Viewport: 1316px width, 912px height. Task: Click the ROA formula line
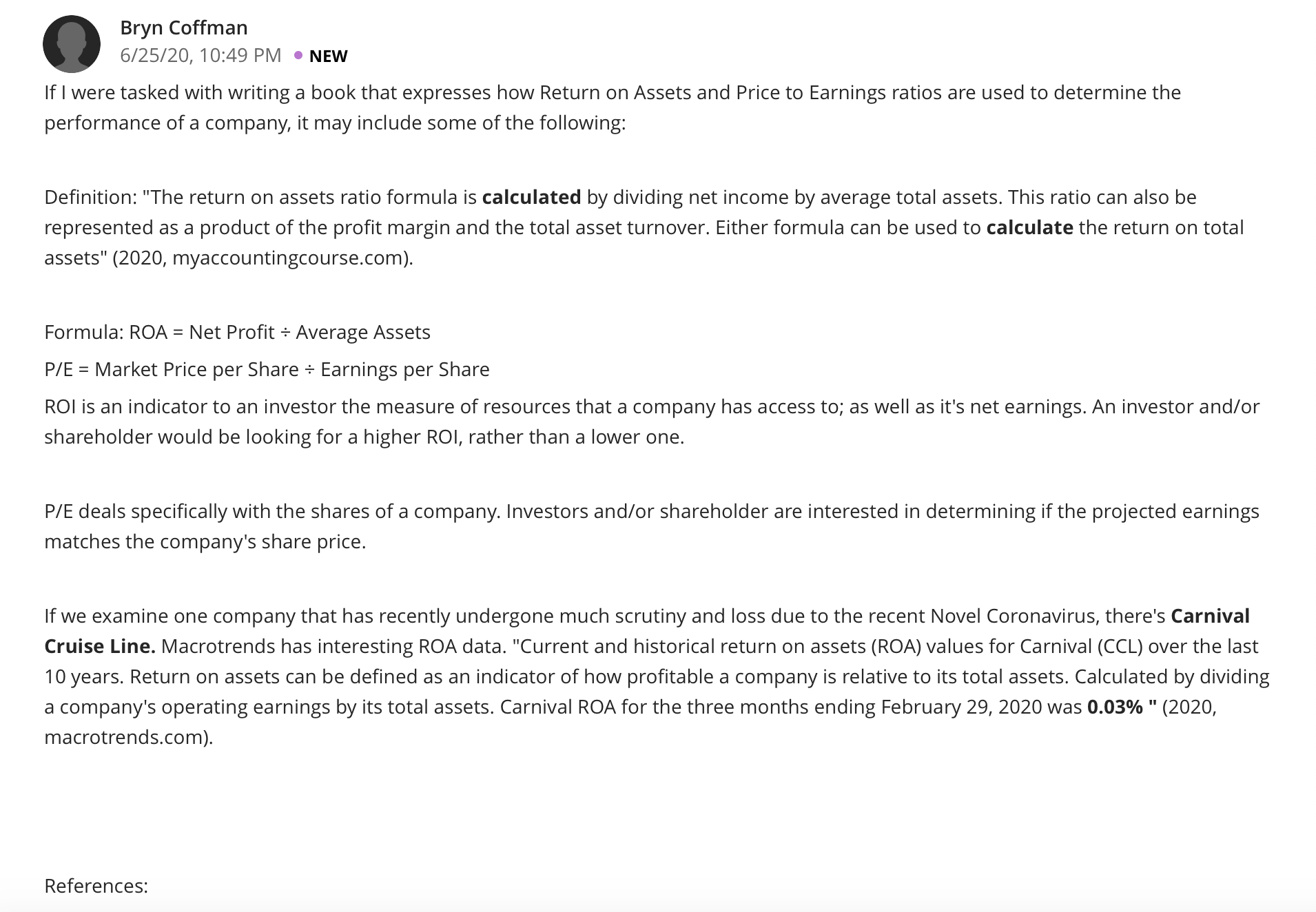pos(238,332)
